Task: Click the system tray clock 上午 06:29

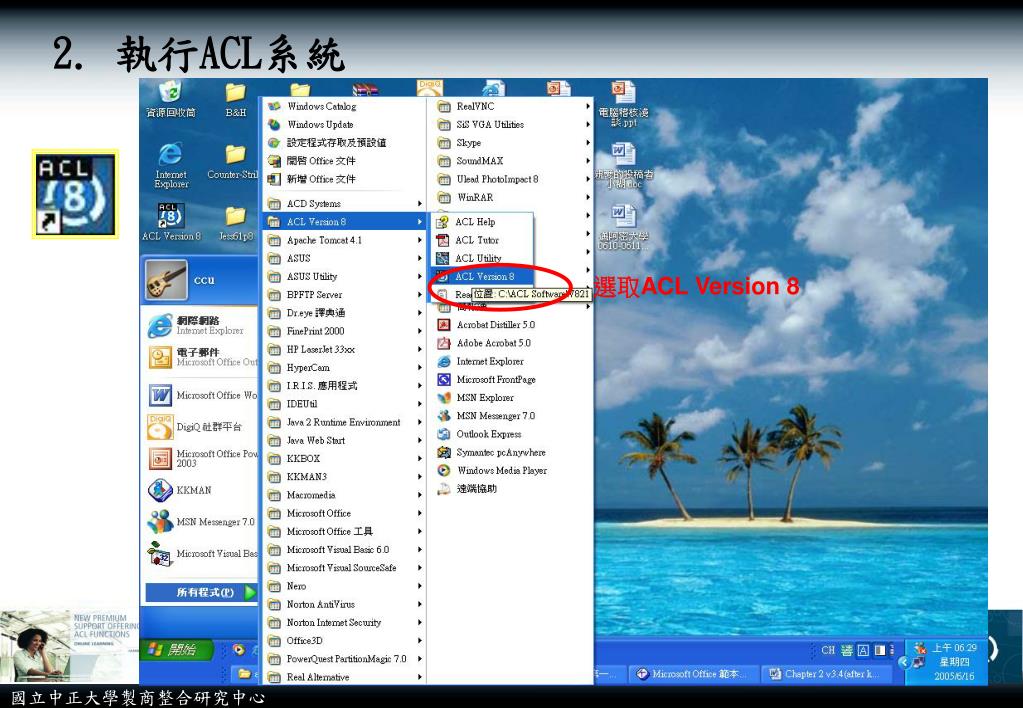Action: point(954,647)
